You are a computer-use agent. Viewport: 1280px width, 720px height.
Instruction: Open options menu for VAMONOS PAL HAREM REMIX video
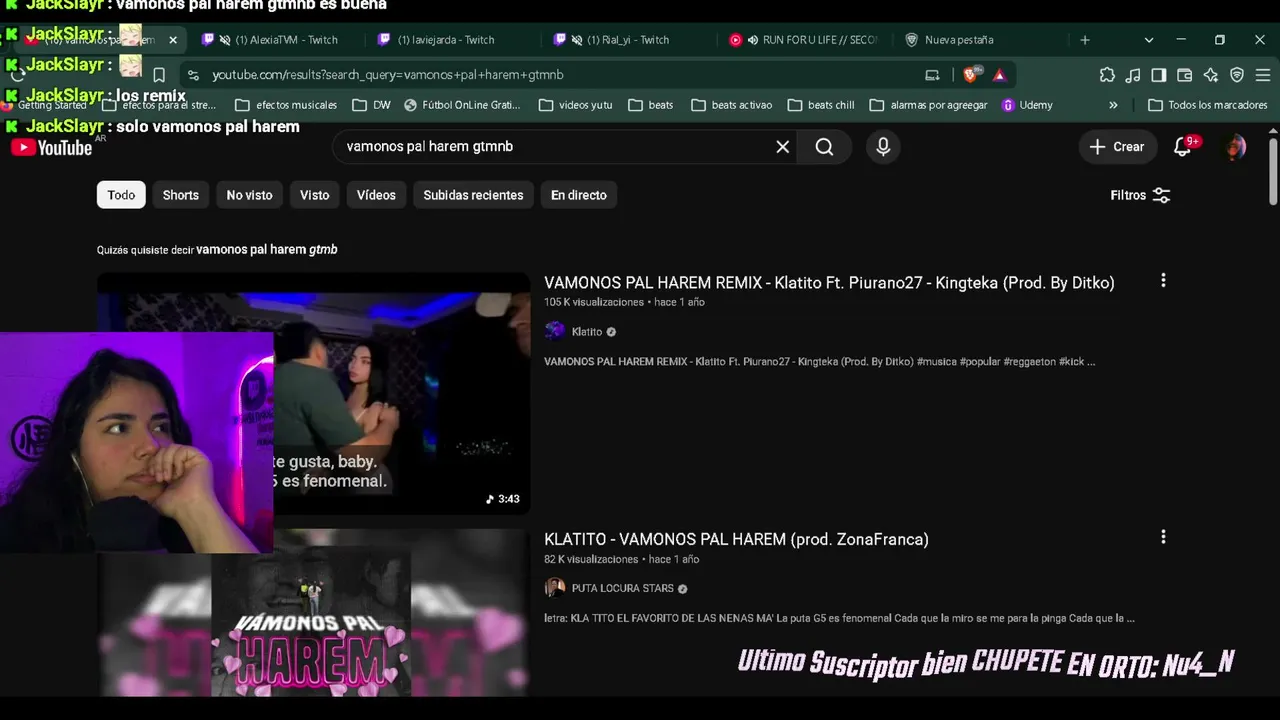pos(1163,281)
